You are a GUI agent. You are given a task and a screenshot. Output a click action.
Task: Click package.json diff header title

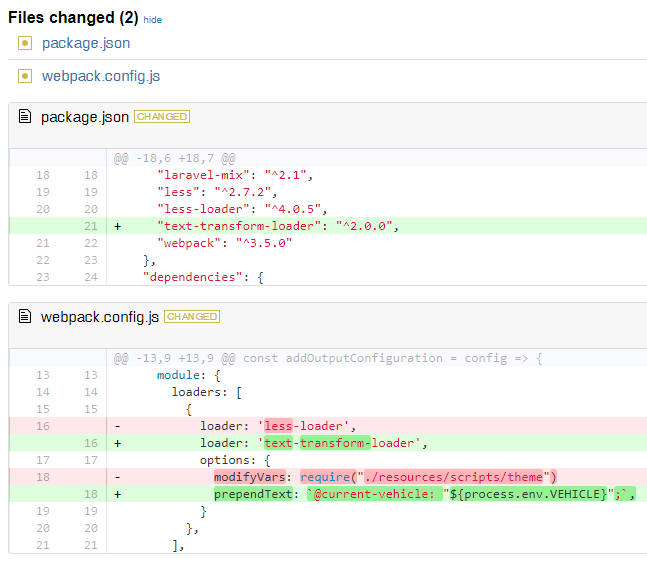point(85,117)
